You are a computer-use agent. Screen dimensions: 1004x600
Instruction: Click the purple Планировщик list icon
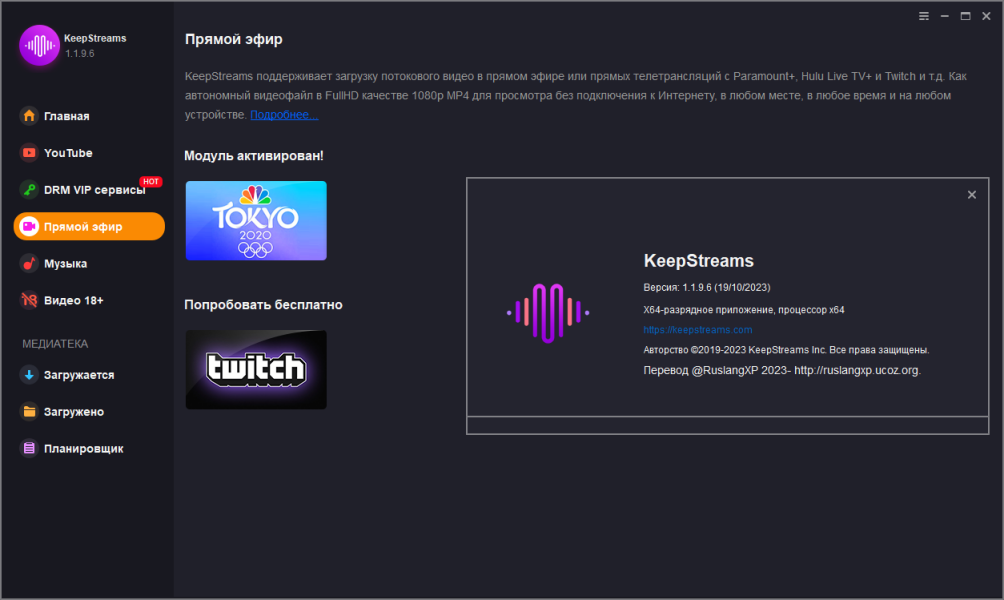[29, 449]
